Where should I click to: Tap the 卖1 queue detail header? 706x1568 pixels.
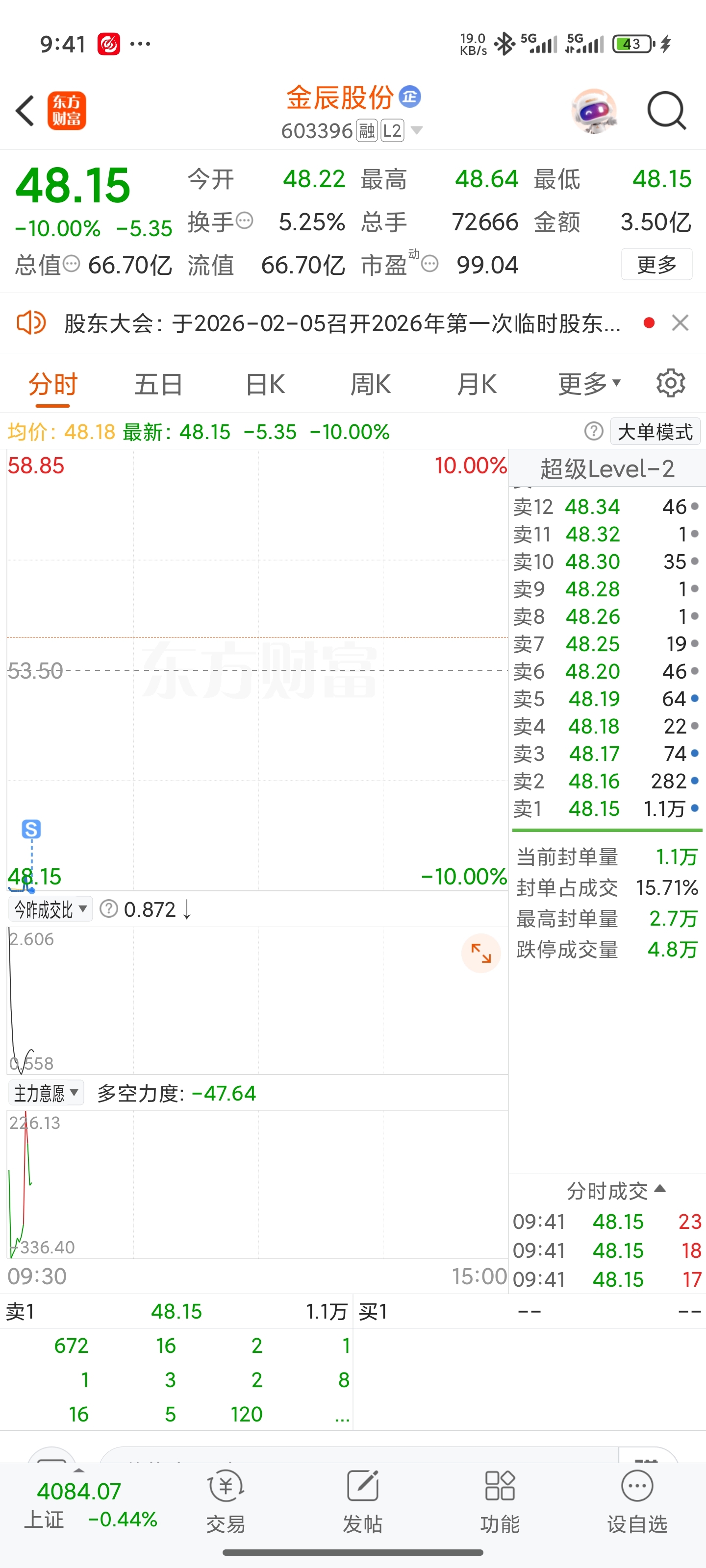click(176, 1311)
